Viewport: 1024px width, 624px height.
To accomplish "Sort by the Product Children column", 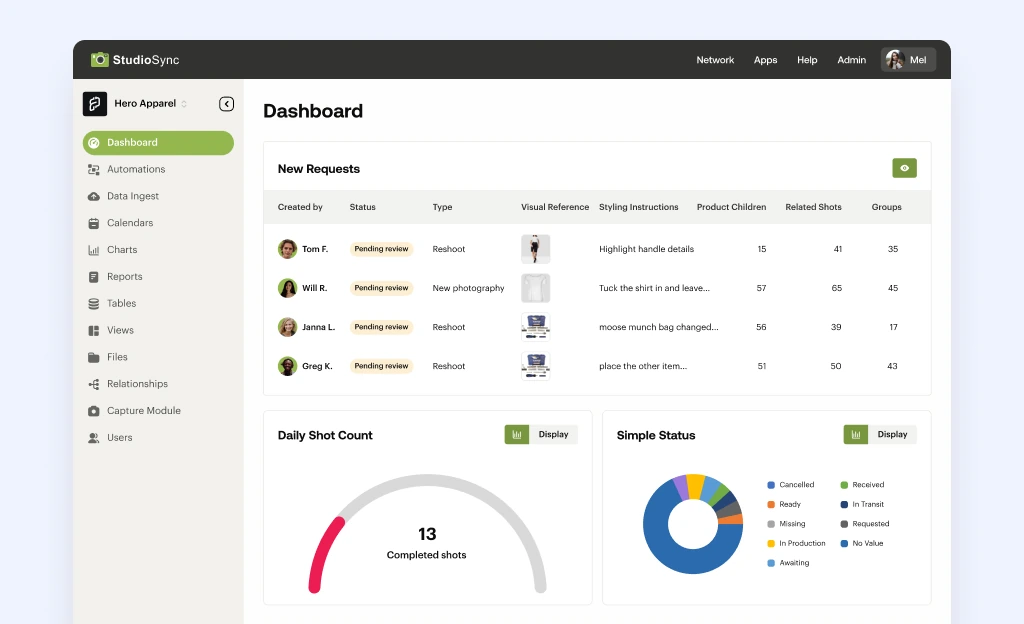I will click(x=731, y=207).
